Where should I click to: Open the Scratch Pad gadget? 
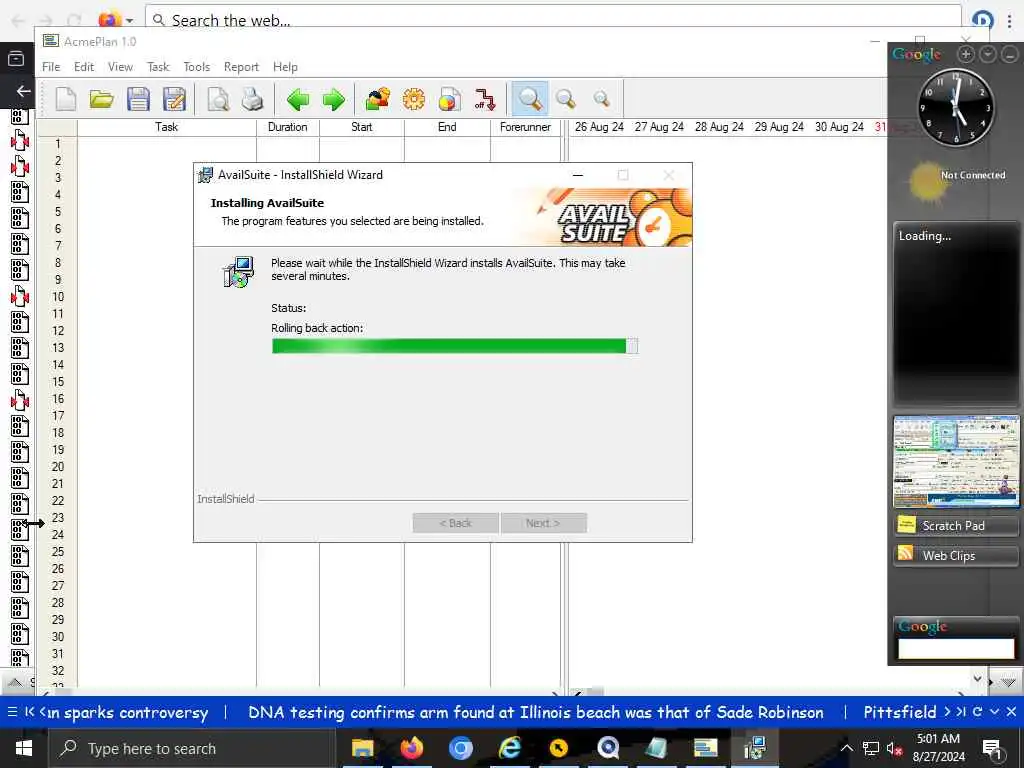pos(955,526)
